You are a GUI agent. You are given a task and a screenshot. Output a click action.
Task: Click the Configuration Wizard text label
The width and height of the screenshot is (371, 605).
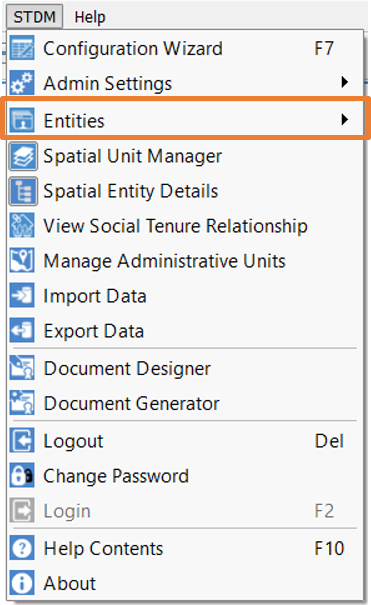[133, 49]
